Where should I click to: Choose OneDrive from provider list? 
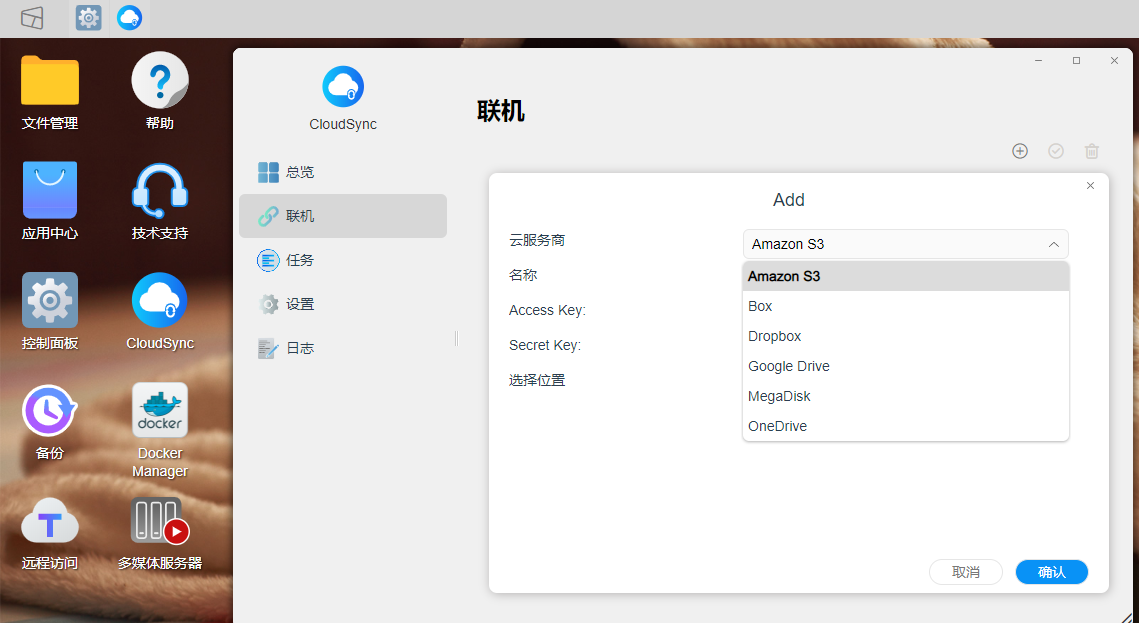pos(906,426)
